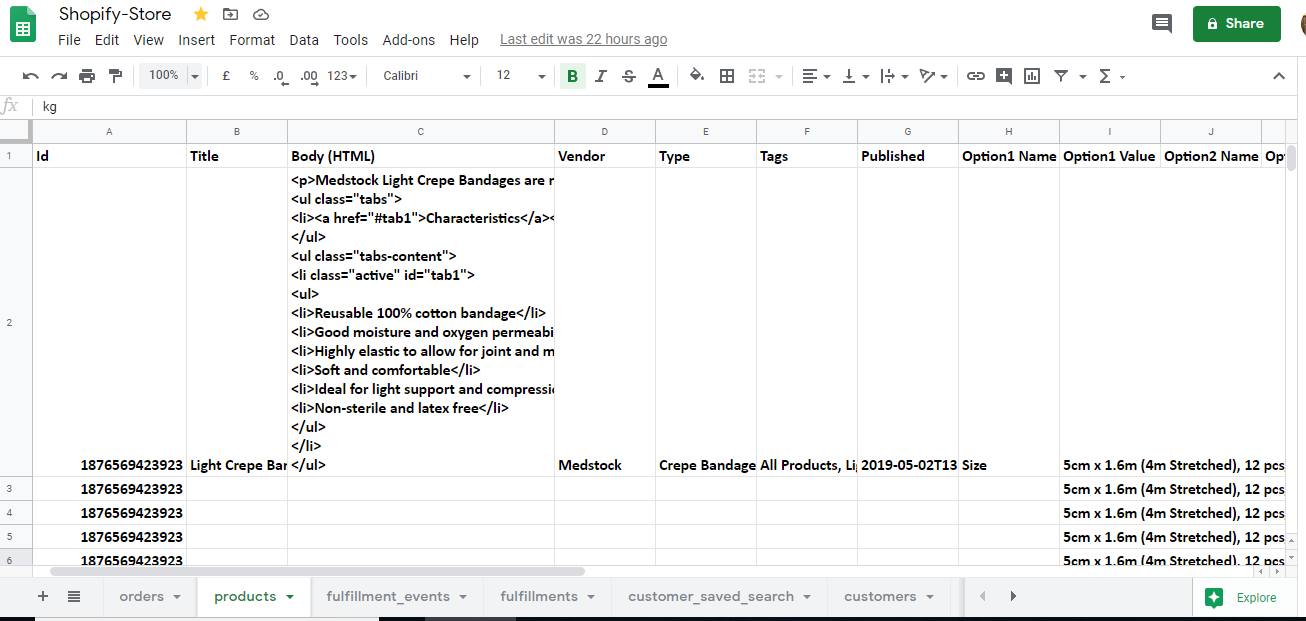Select the paint format tool
Viewport: 1306px width, 621px height.
coord(115,76)
